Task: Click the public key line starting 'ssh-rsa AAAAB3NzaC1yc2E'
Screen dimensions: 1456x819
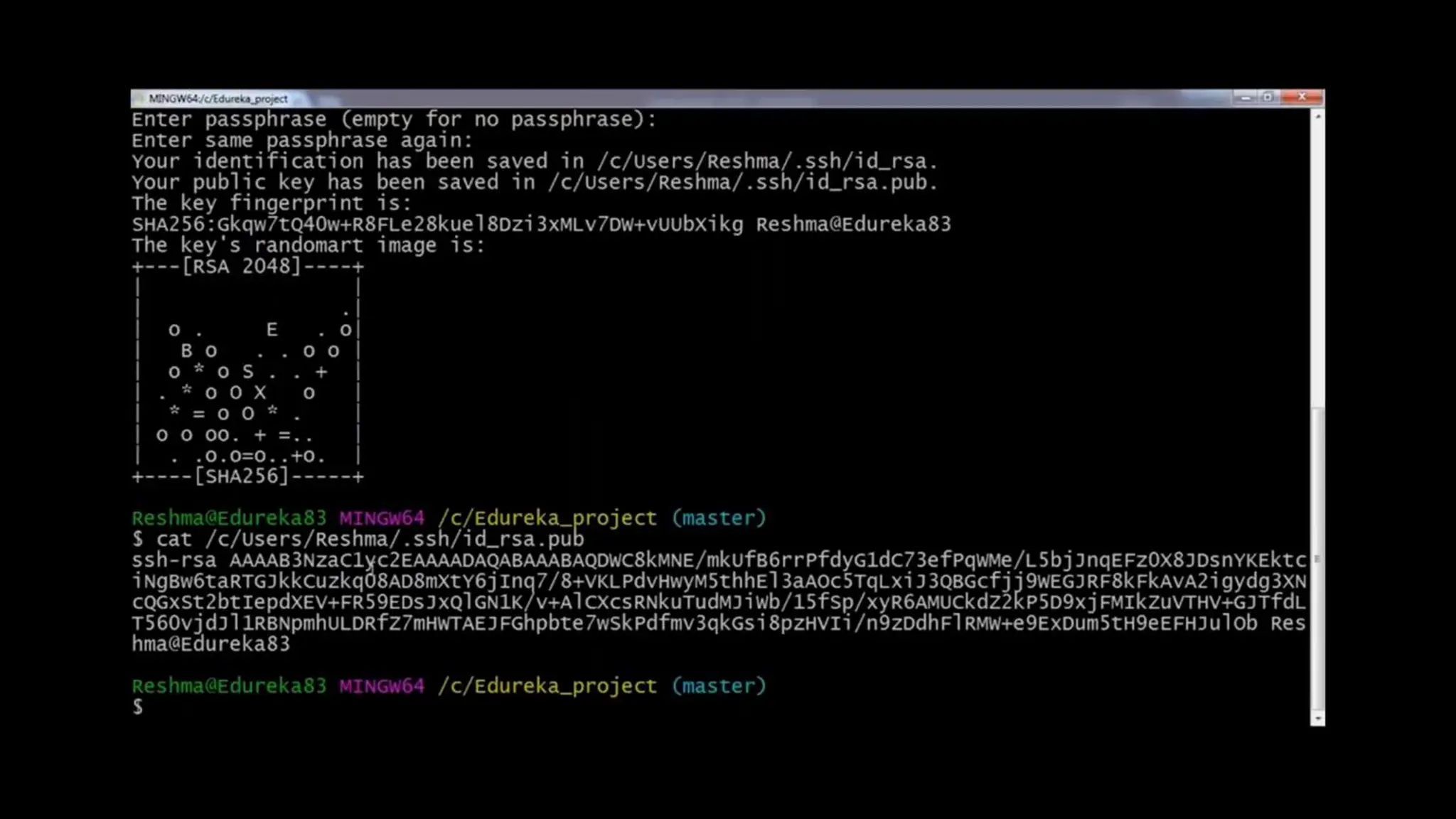Action: [719, 560]
